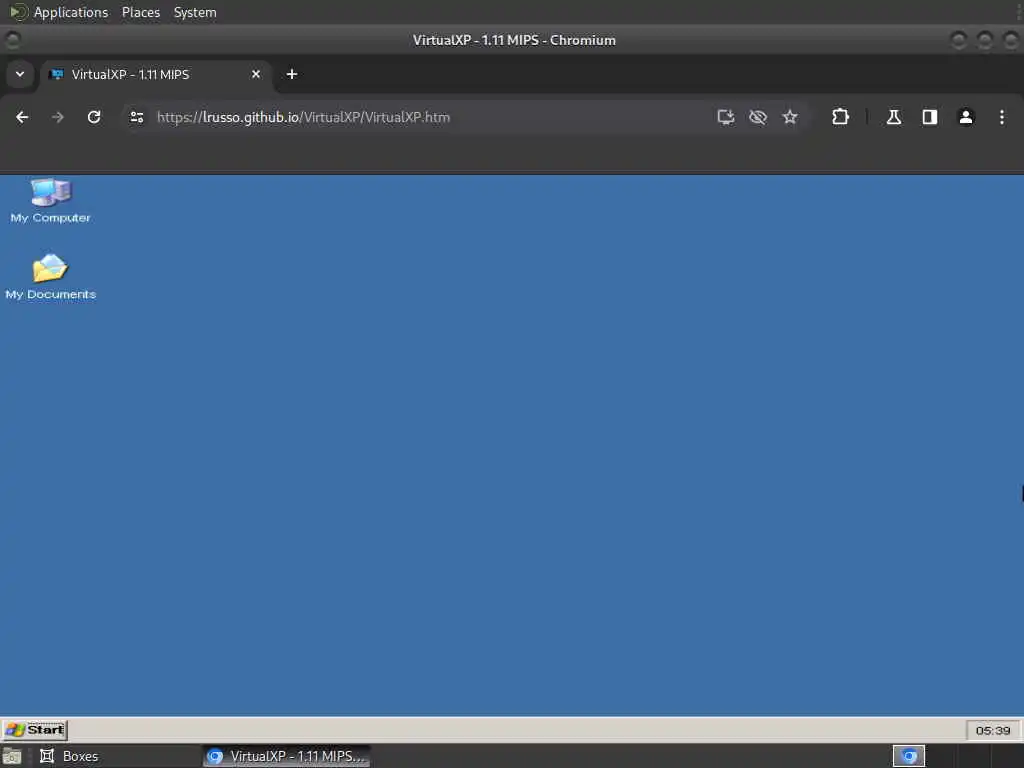Open a new tab with plus button
This screenshot has height=768, width=1024.
point(292,74)
